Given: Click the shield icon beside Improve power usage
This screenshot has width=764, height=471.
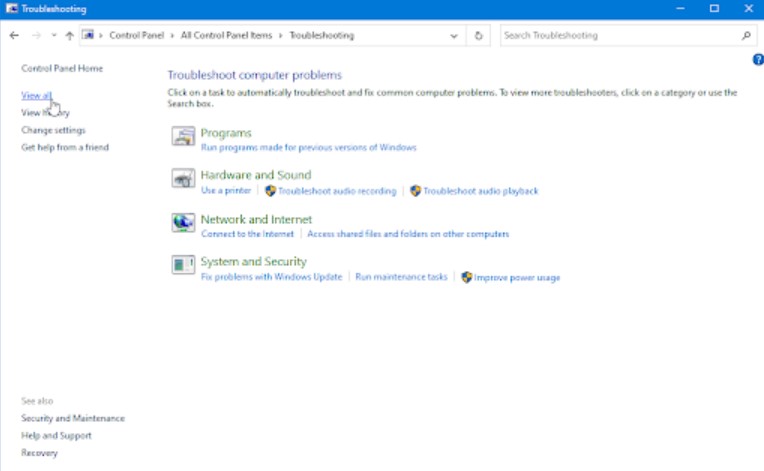Looking at the screenshot, I should tap(466, 277).
